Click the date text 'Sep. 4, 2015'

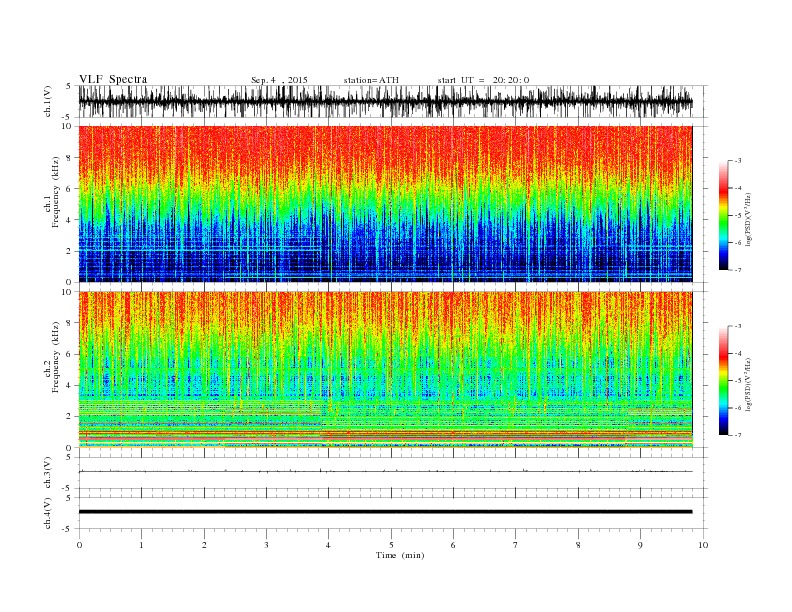click(279, 80)
